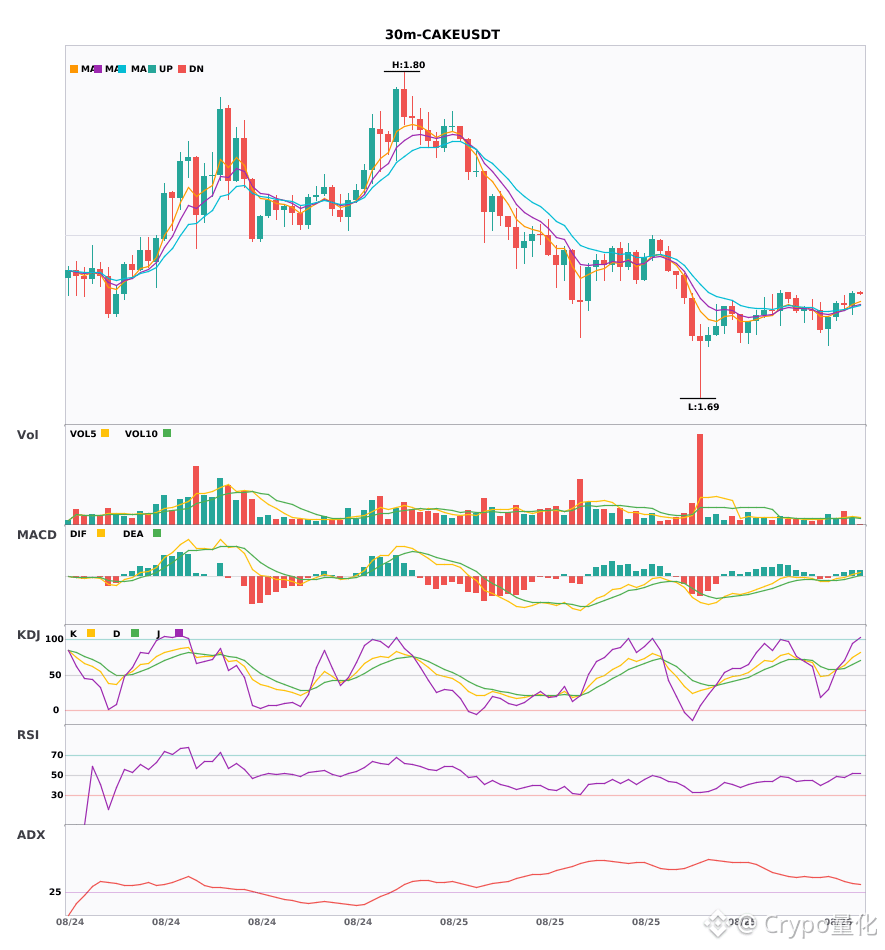Screen dimensions: 885x950
Task: Click the DEA legend text
Action: (x=133, y=534)
